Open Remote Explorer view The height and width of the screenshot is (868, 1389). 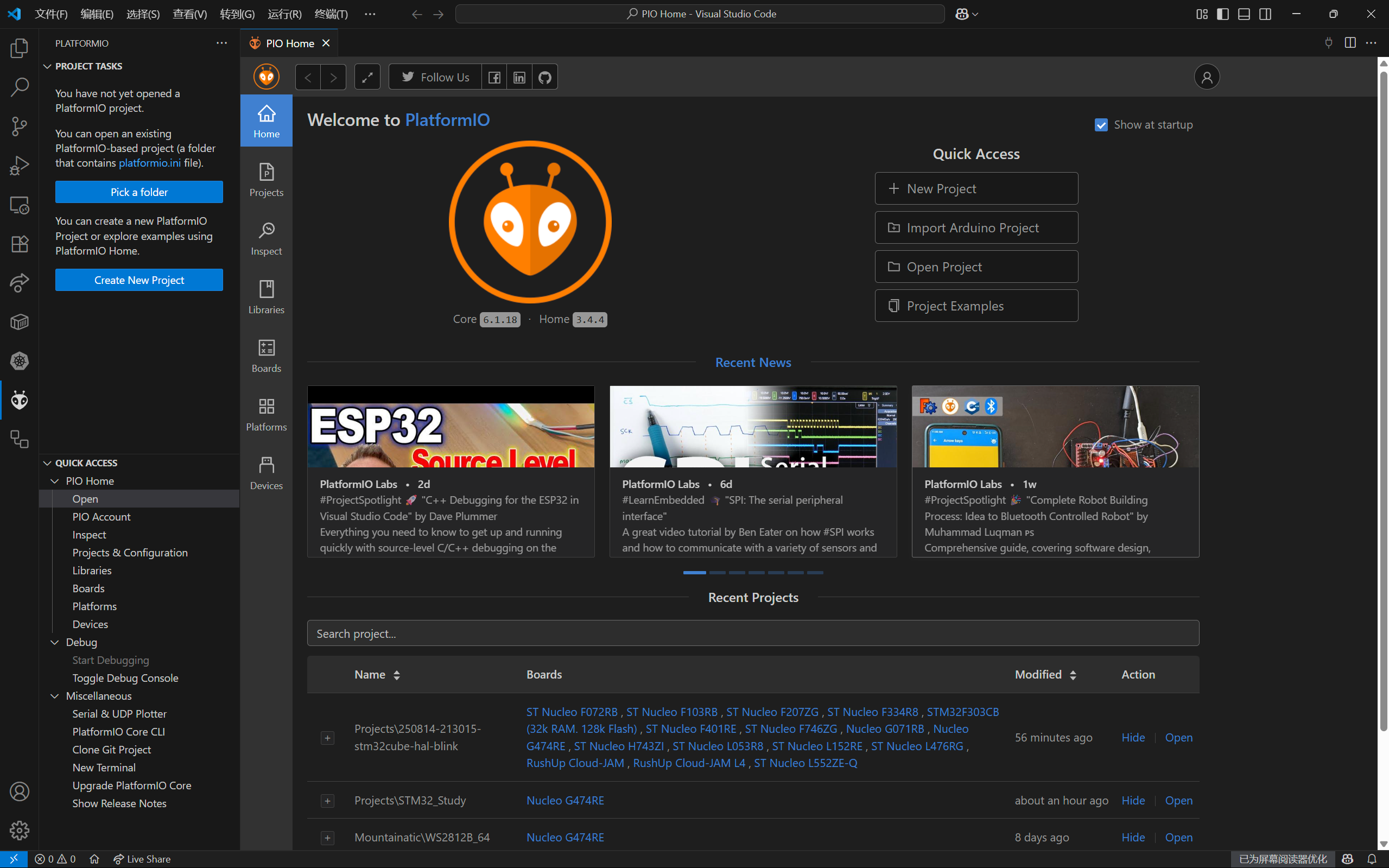tap(20, 205)
